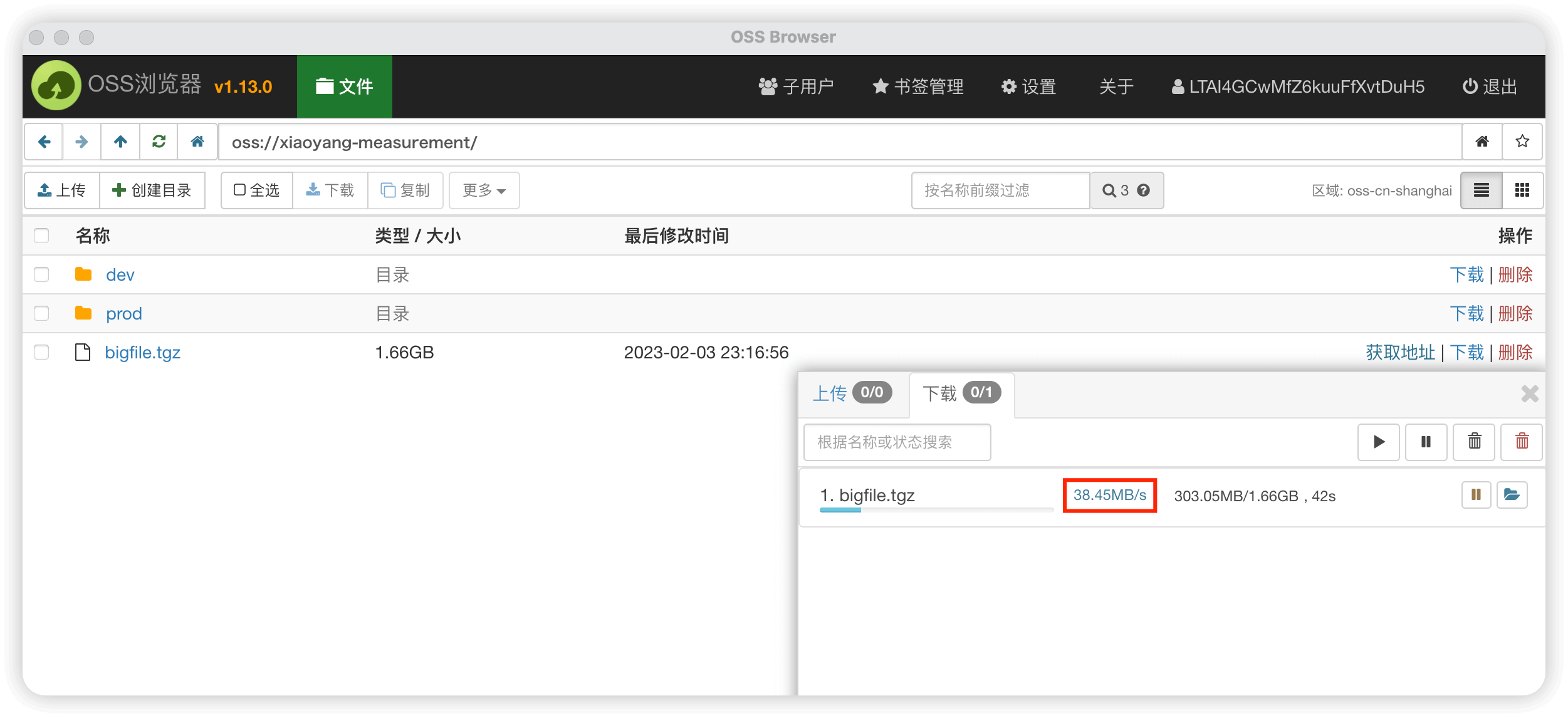Click toolbar 下载 download button
This screenshot has width=1568, height=718.
[x=330, y=190]
